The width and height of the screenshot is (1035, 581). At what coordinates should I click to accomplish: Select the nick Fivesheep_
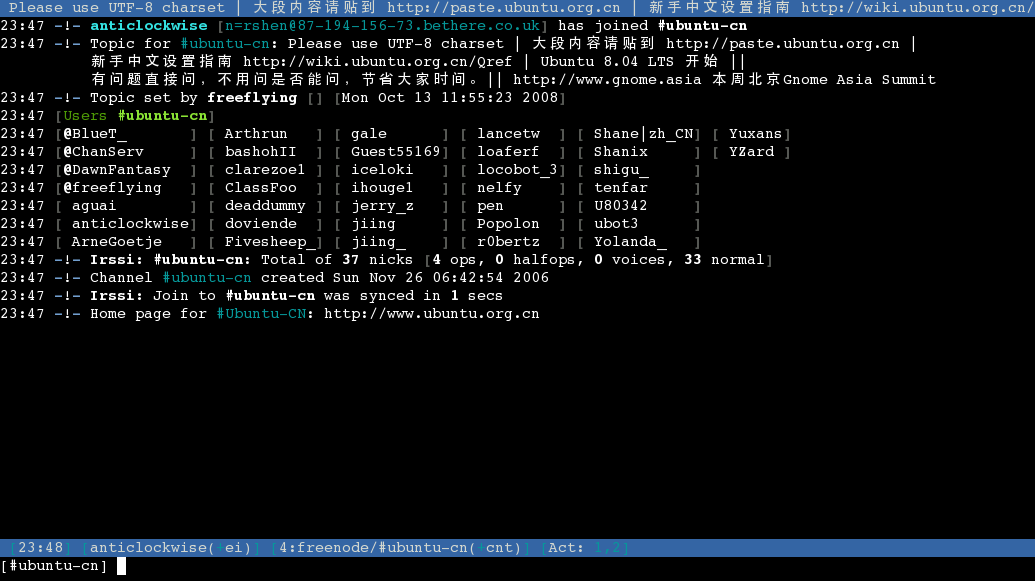273,242
